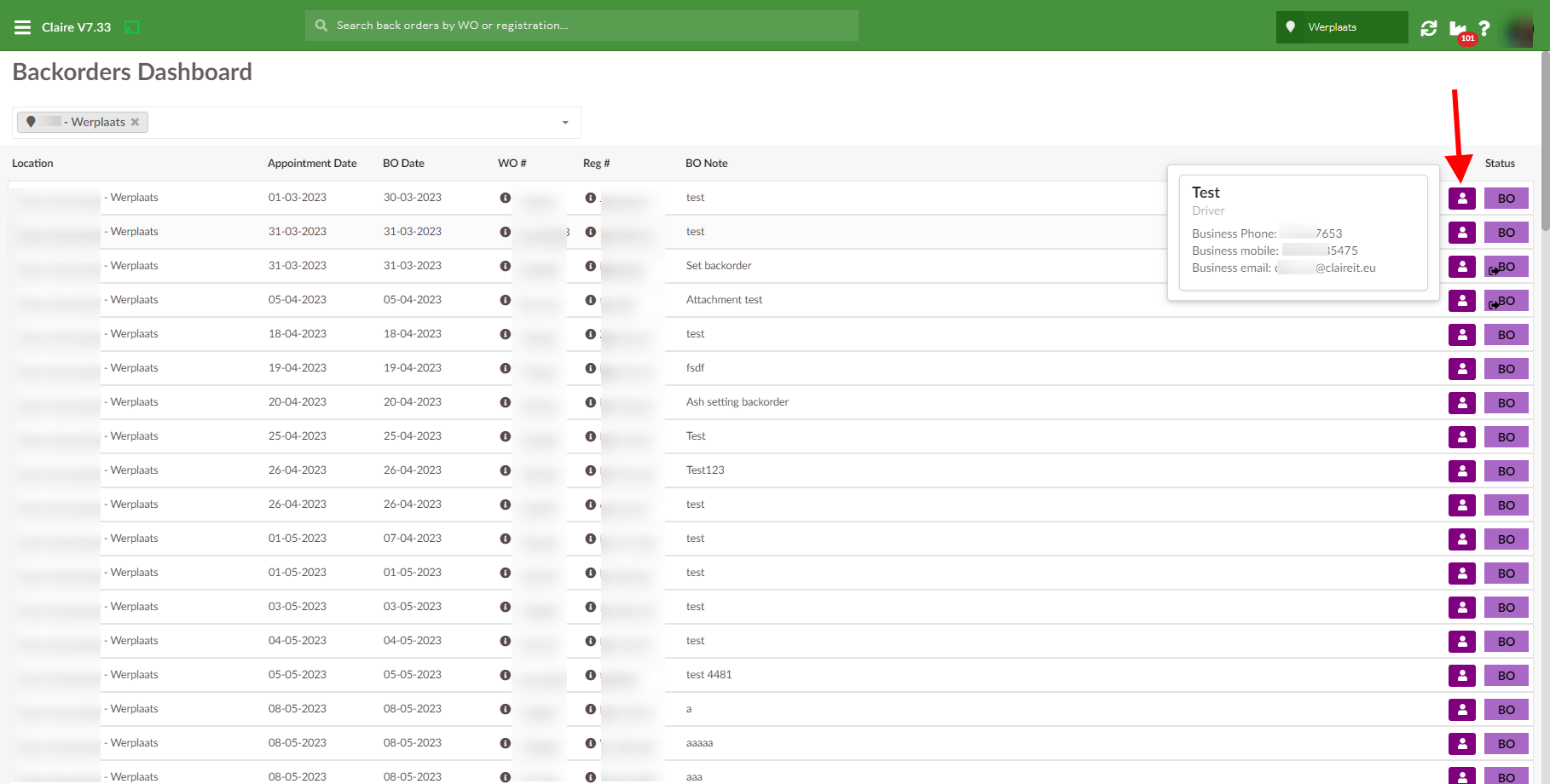Click driver icon in Test123 row
Viewport: 1550px width, 784px height.
(1462, 471)
